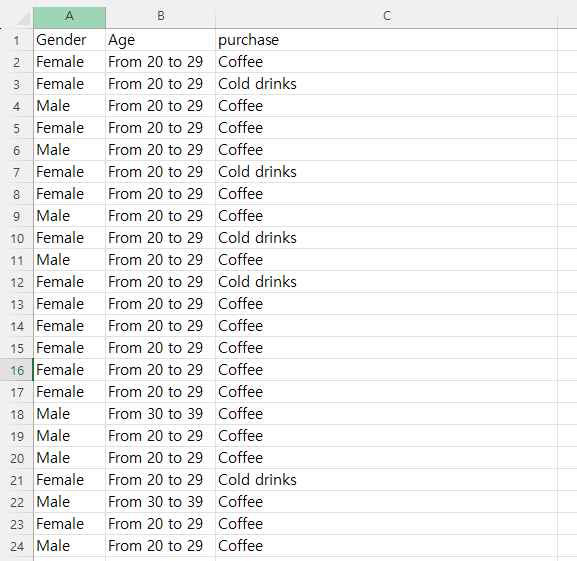This screenshot has width=577, height=561.
Task: Click 'Coffee' in row 20
Action: point(240,458)
